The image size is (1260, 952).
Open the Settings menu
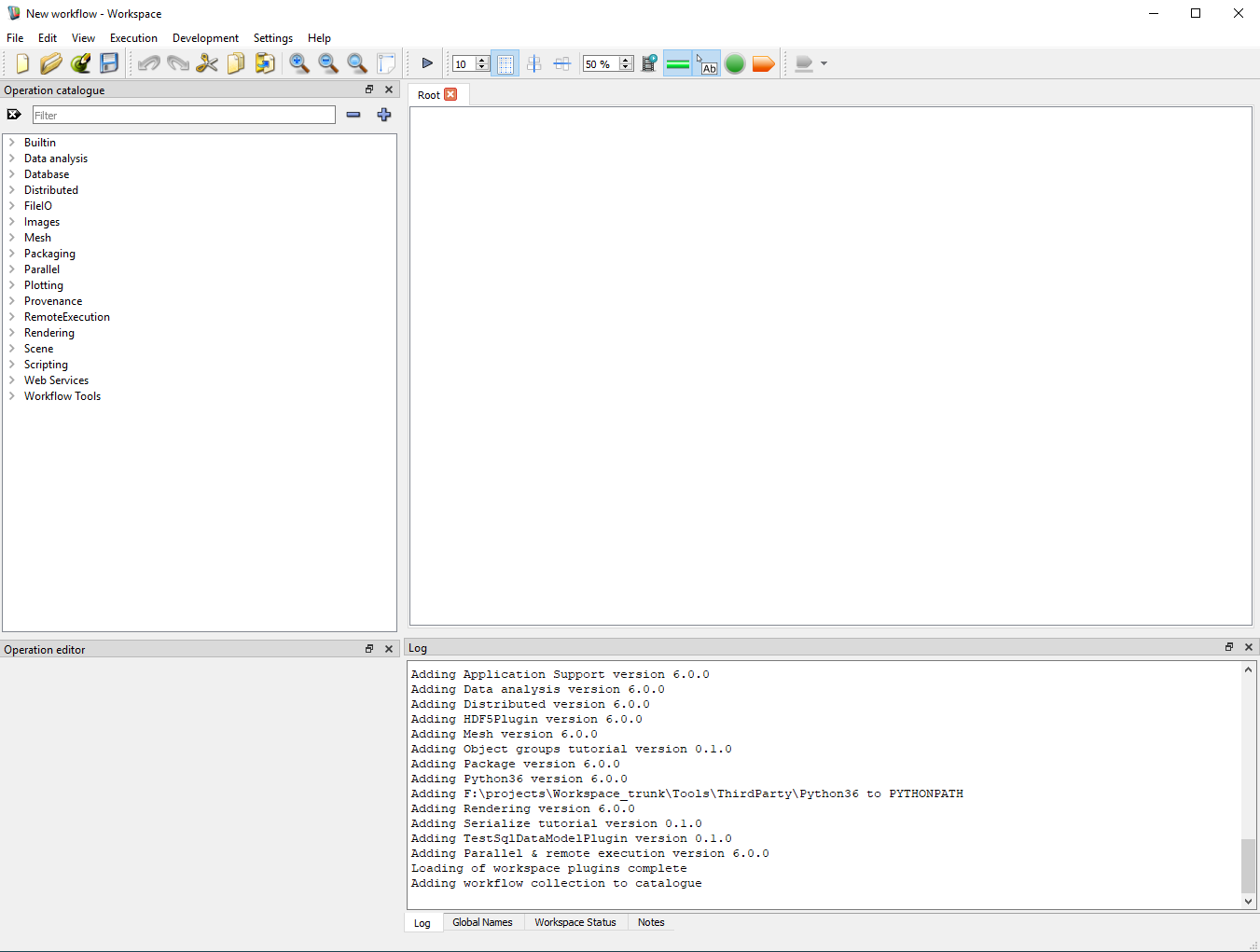pyautogui.click(x=273, y=38)
